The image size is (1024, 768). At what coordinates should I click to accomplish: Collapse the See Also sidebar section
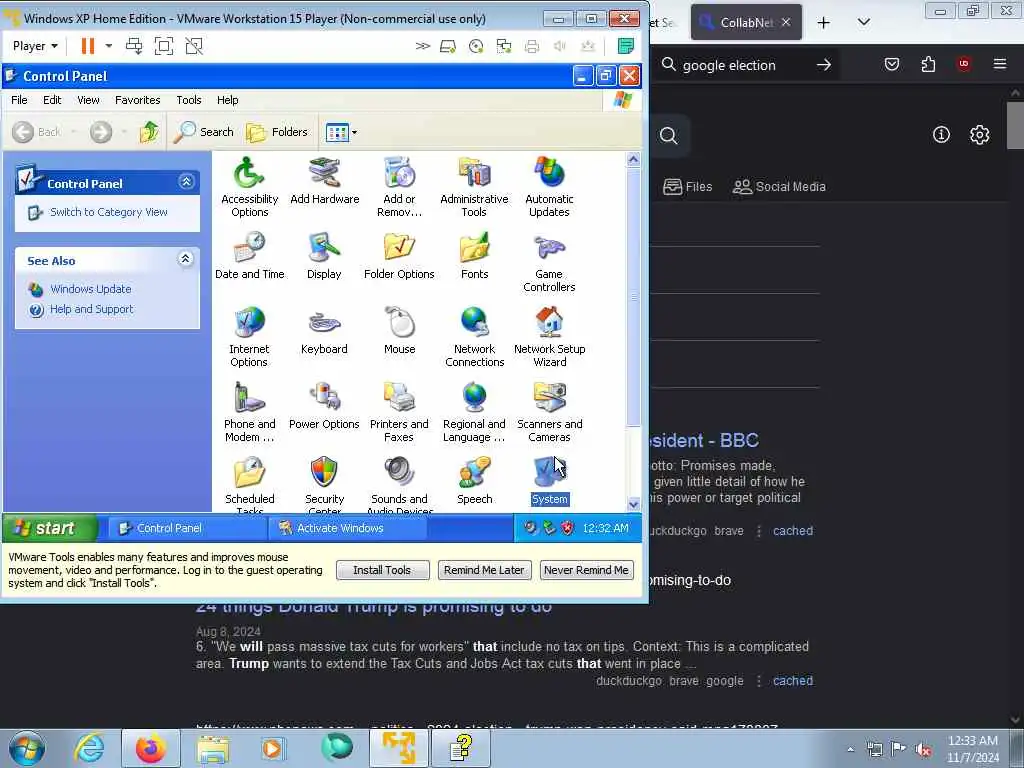(185, 259)
